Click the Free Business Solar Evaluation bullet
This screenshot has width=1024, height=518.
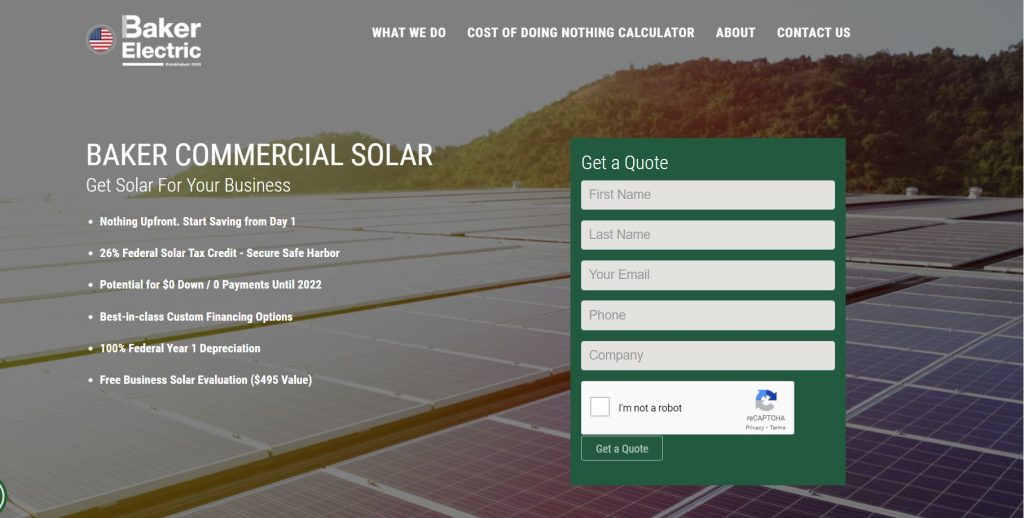[205, 380]
